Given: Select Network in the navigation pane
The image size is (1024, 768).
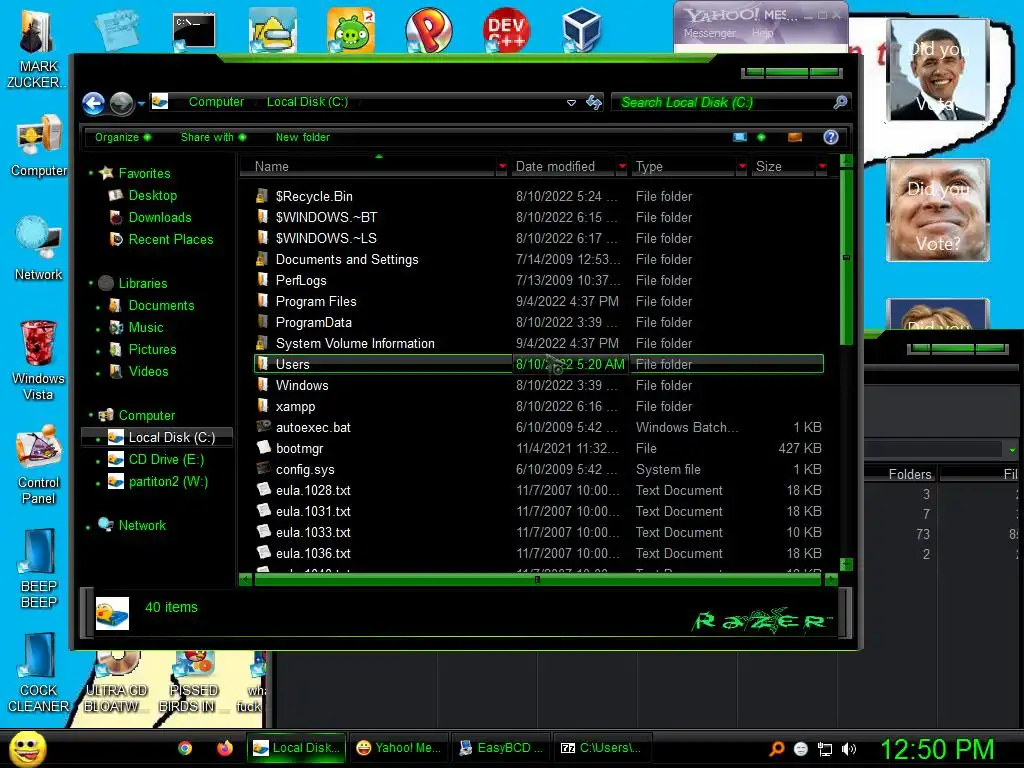Looking at the screenshot, I should pyautogui.click(x=142, y=525).
